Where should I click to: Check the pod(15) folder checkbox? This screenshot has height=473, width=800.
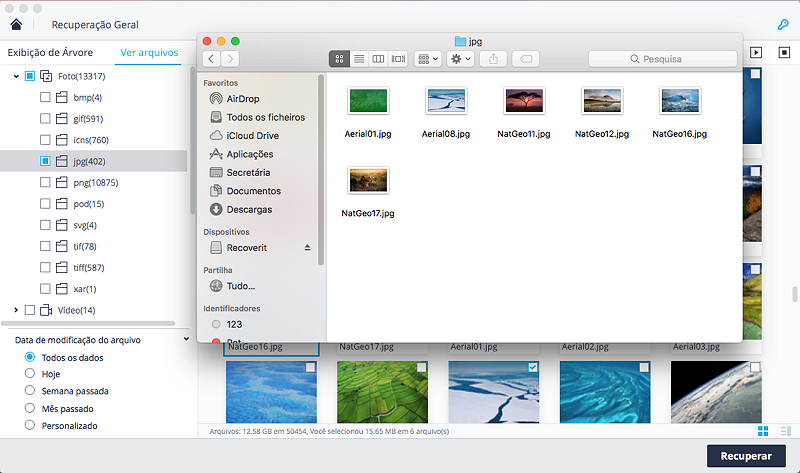(45, 204)
